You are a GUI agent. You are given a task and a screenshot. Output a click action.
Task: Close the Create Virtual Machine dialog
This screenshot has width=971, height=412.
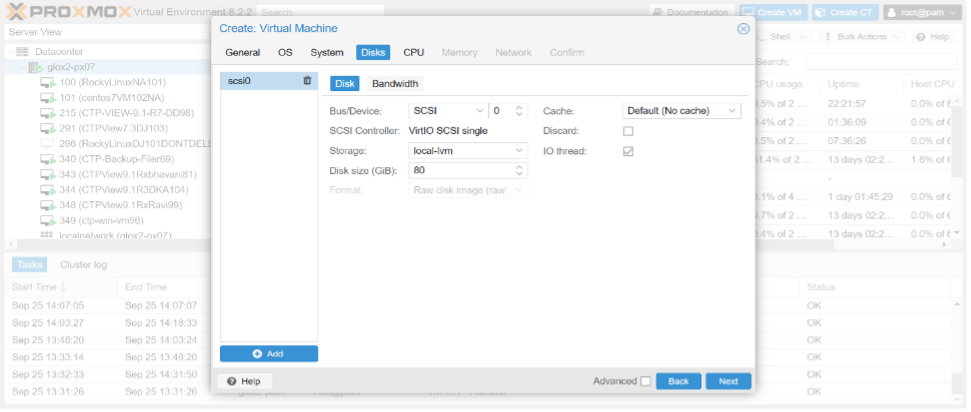[743, 28]
